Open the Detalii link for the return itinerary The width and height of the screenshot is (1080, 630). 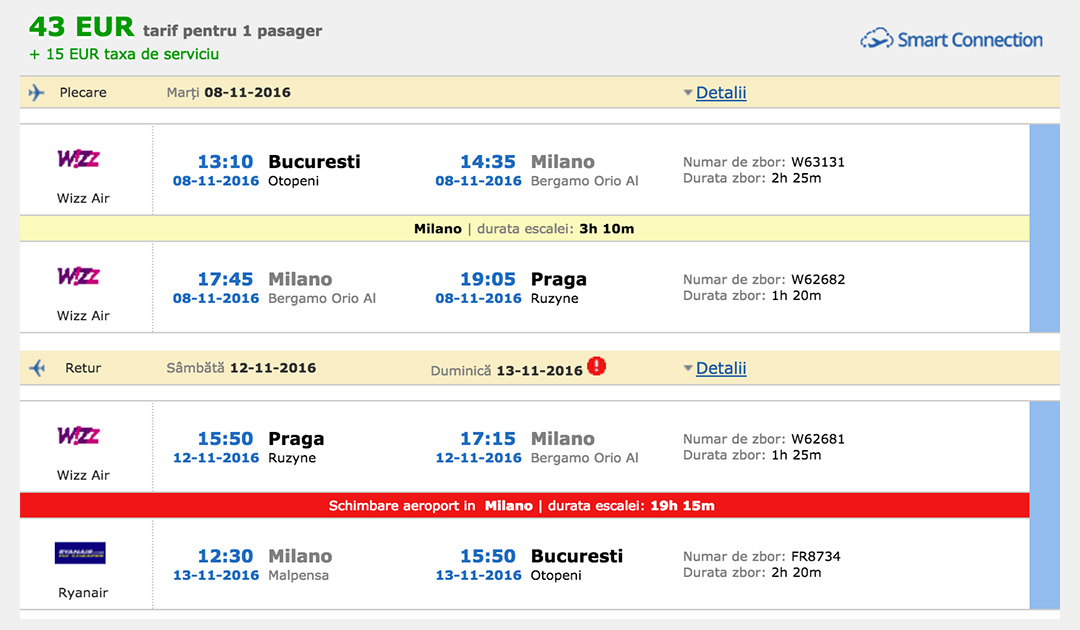coord(719,368)
